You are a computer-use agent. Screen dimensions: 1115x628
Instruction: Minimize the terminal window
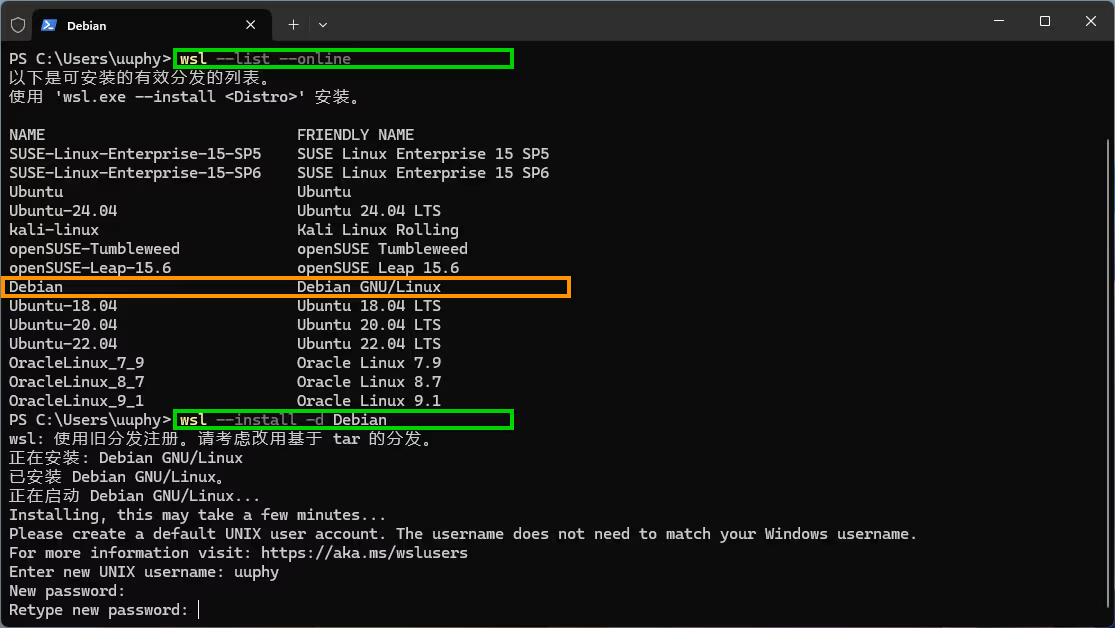point(998,21)
